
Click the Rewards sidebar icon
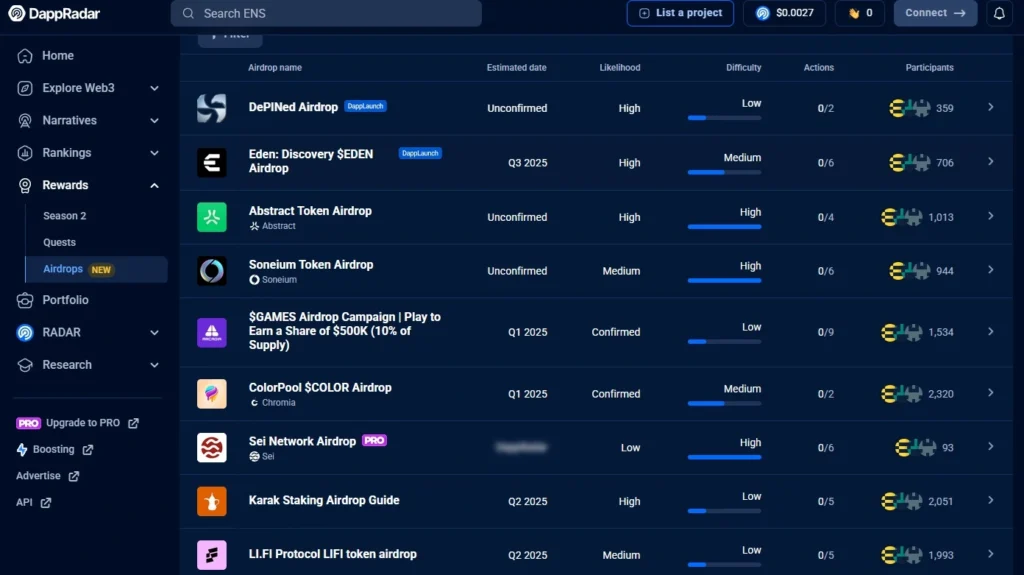tap(25, 186)
